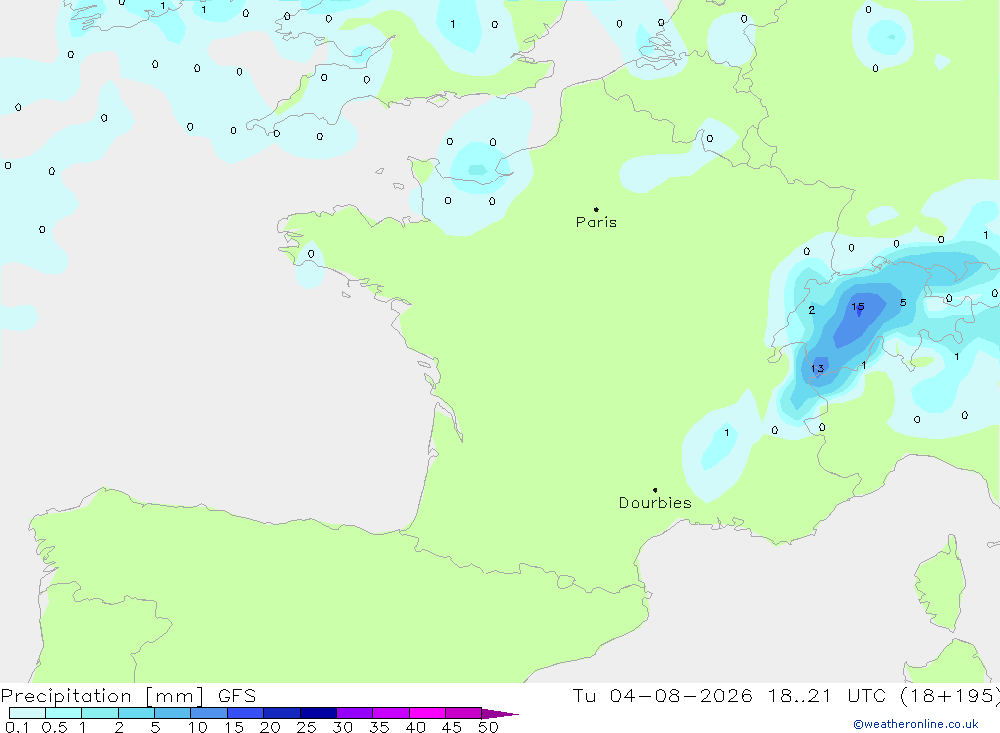1000x733 pixels.
Task: Pick legend swatch between 5 and 10
Action: click(173, 713)
